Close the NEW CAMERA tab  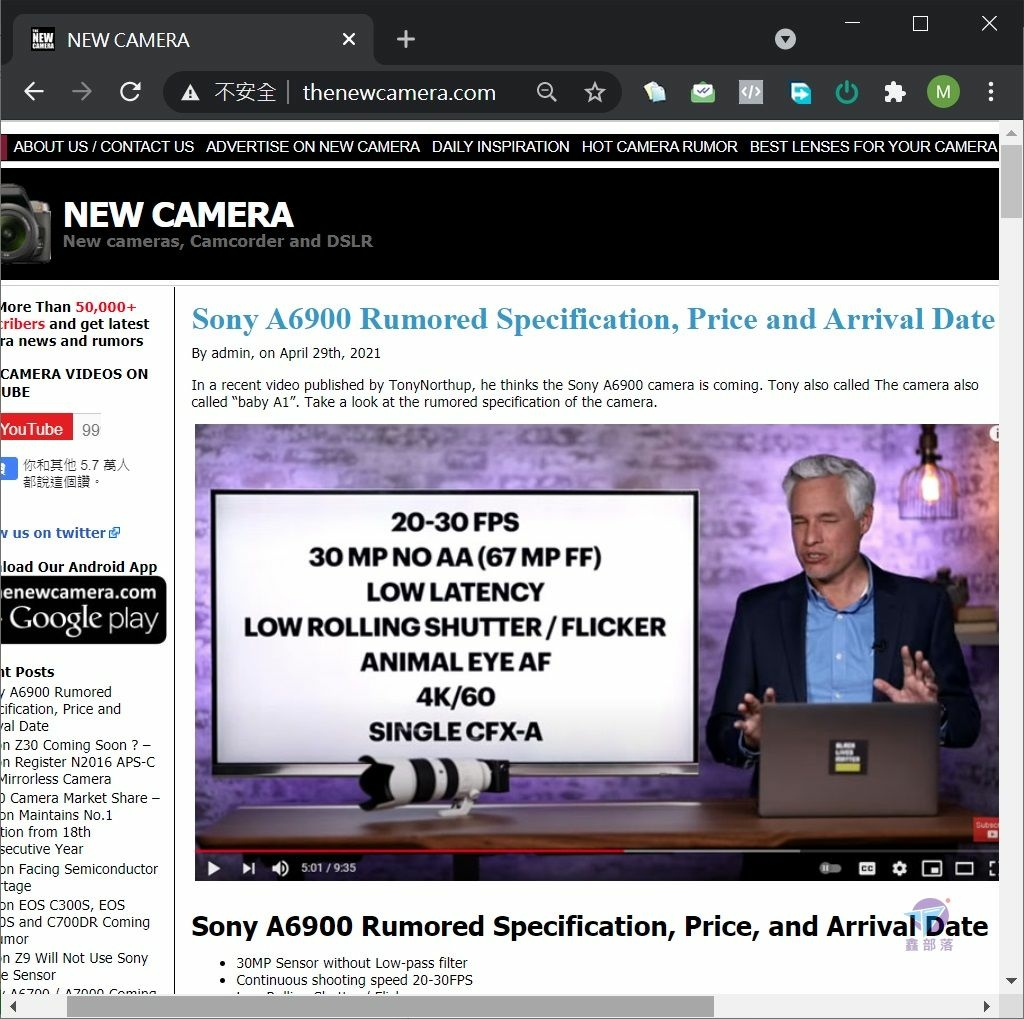point(349,39)
